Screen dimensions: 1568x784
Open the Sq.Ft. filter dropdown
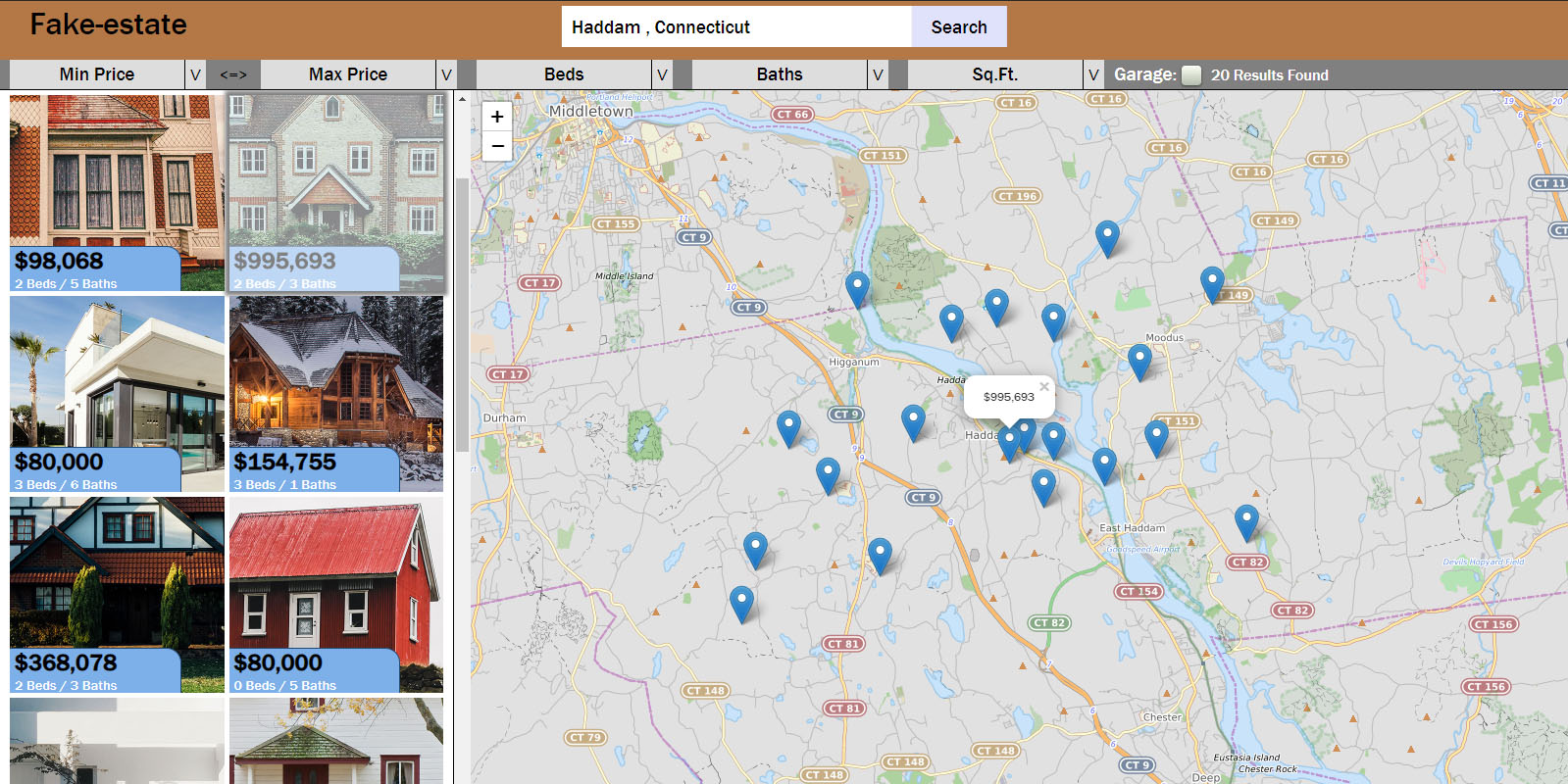pos(1093,74)
